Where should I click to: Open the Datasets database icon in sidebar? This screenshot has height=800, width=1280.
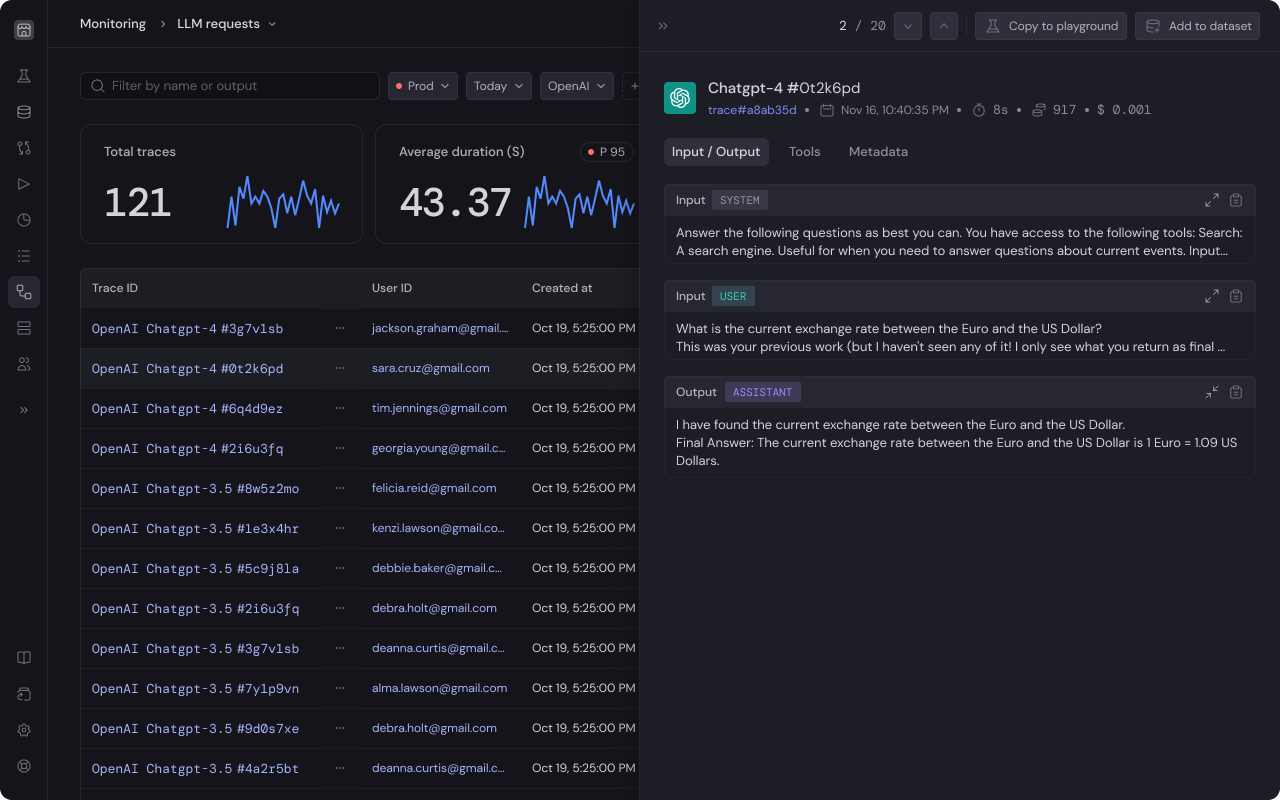coord(24,112)
